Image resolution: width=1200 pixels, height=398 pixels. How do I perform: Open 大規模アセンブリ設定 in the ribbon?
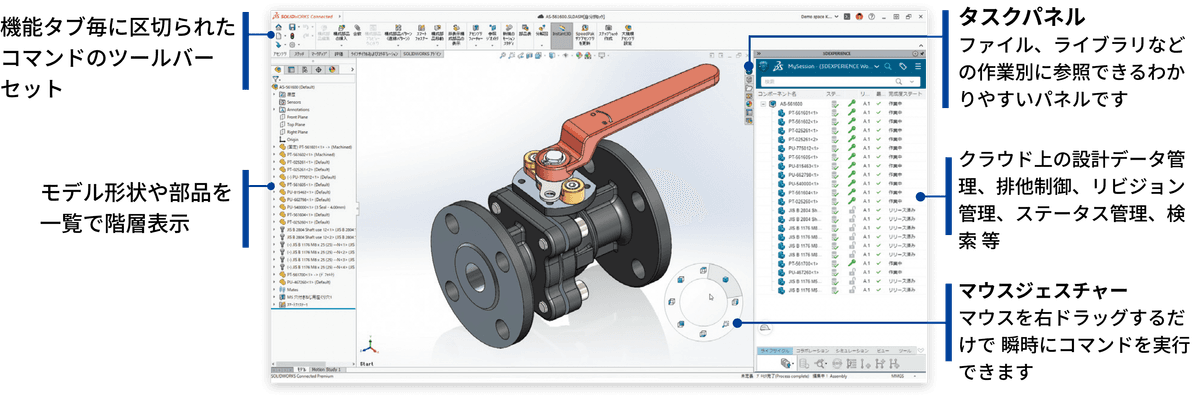(628, 34)
